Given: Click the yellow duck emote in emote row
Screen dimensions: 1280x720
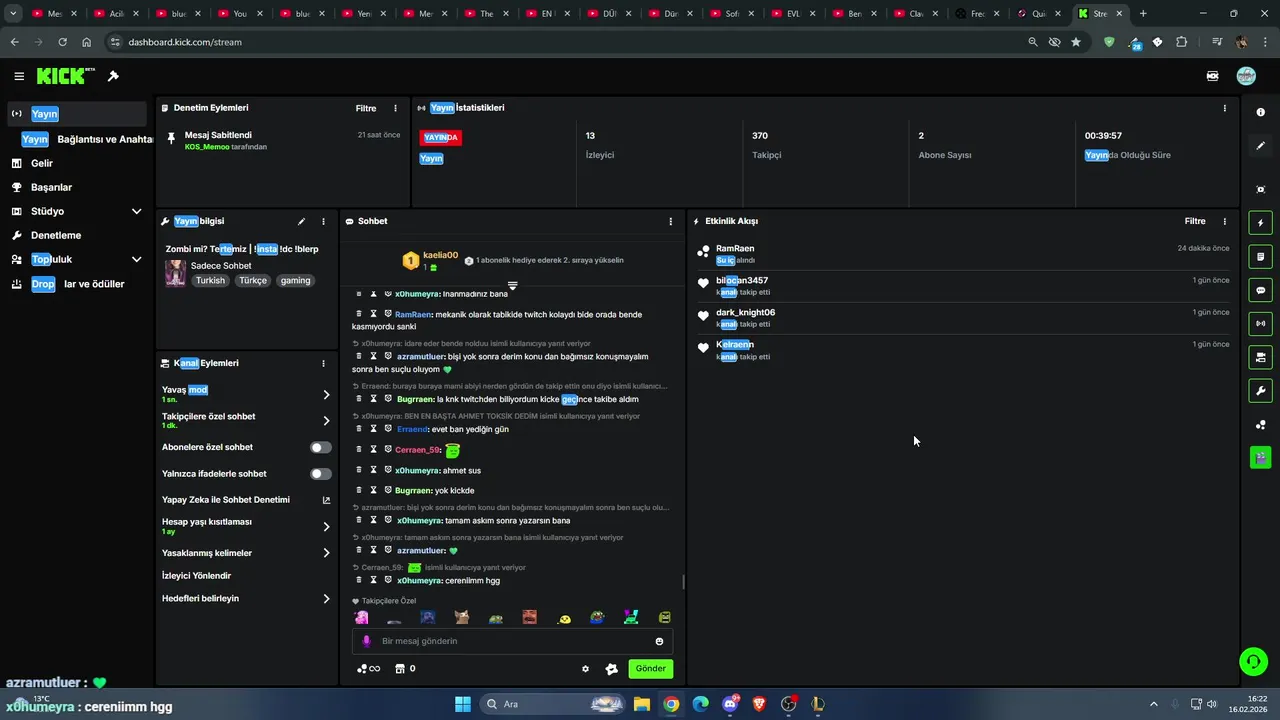Looking at the screenshot, I should point(565,619).
